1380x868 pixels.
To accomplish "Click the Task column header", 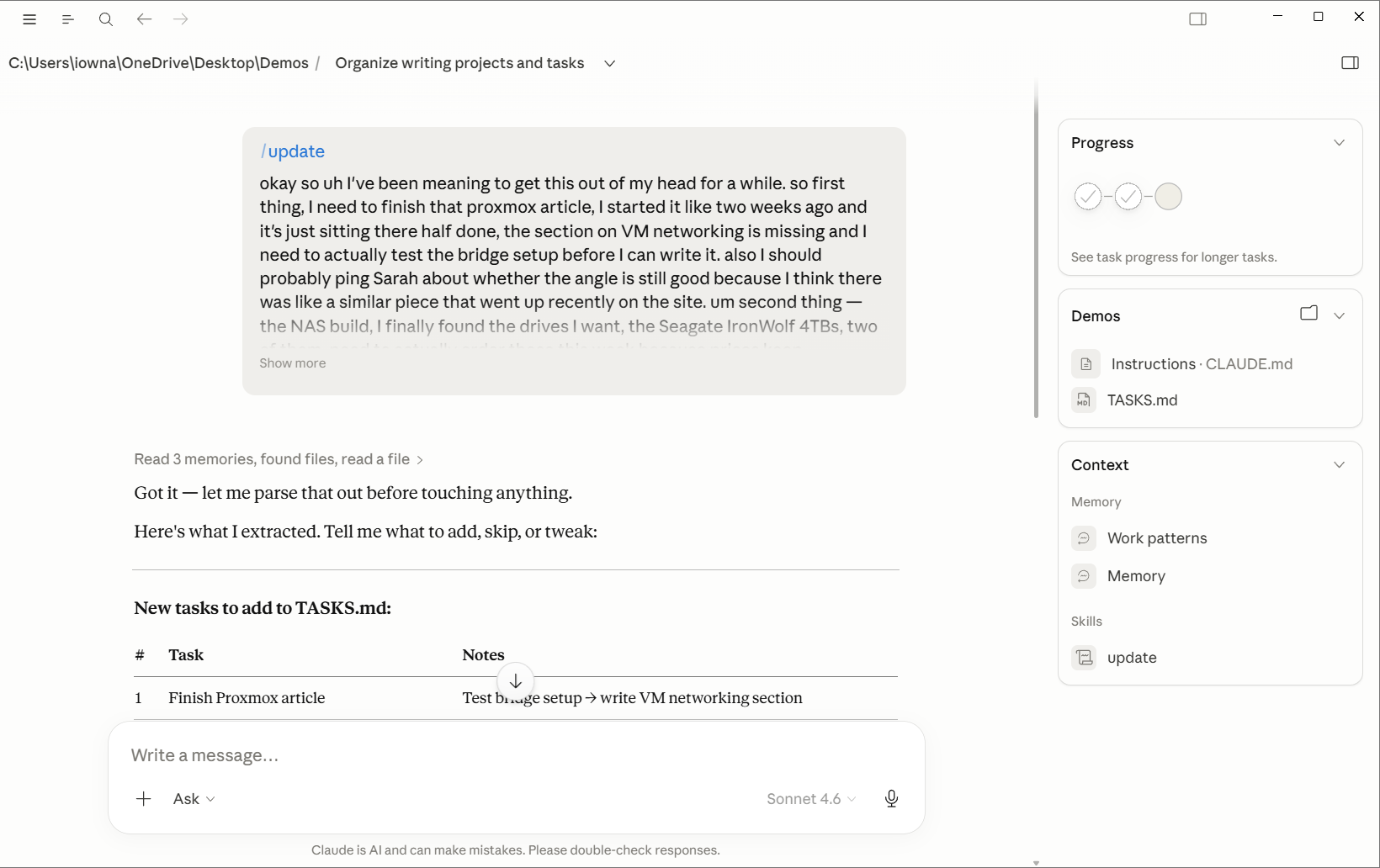I will pos(186,655).
